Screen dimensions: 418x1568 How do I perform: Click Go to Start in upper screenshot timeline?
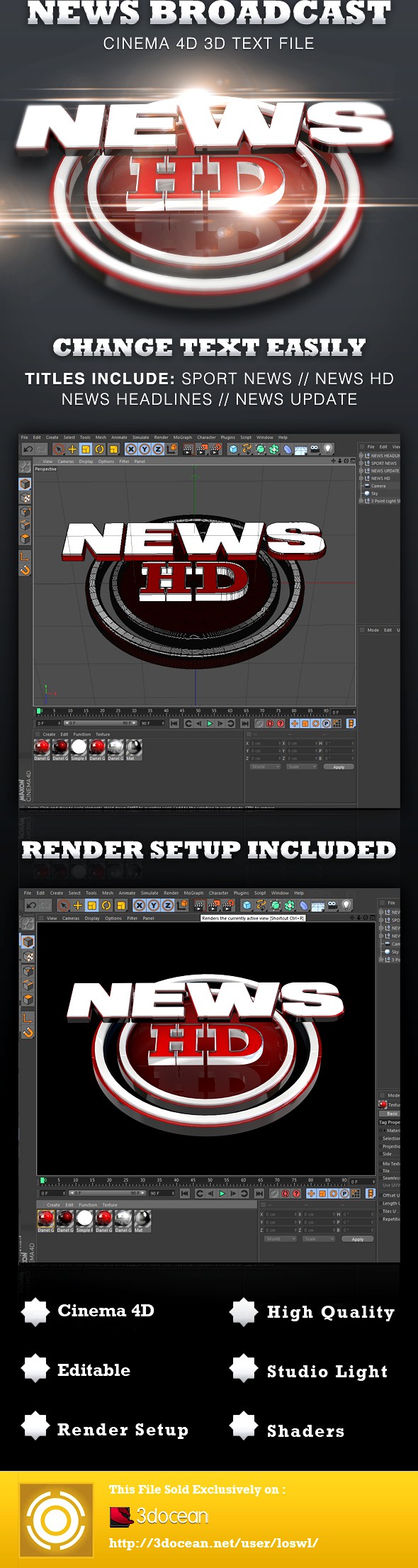[174, 723]
